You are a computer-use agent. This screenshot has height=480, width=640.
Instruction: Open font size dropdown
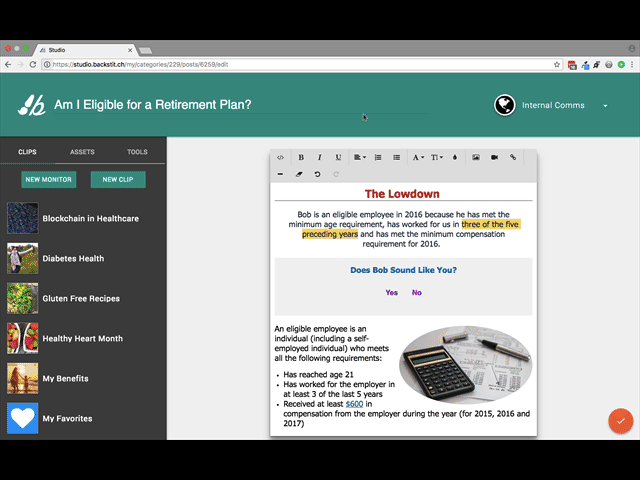pos(437,158)
